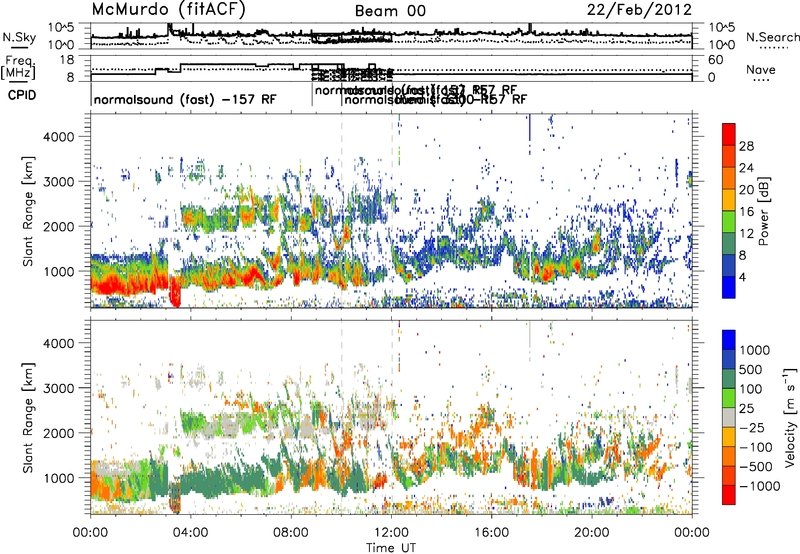Pick the grey -25 to 25 Velocity swatch
The image size is (800, 554).
(x=729, y=417)
